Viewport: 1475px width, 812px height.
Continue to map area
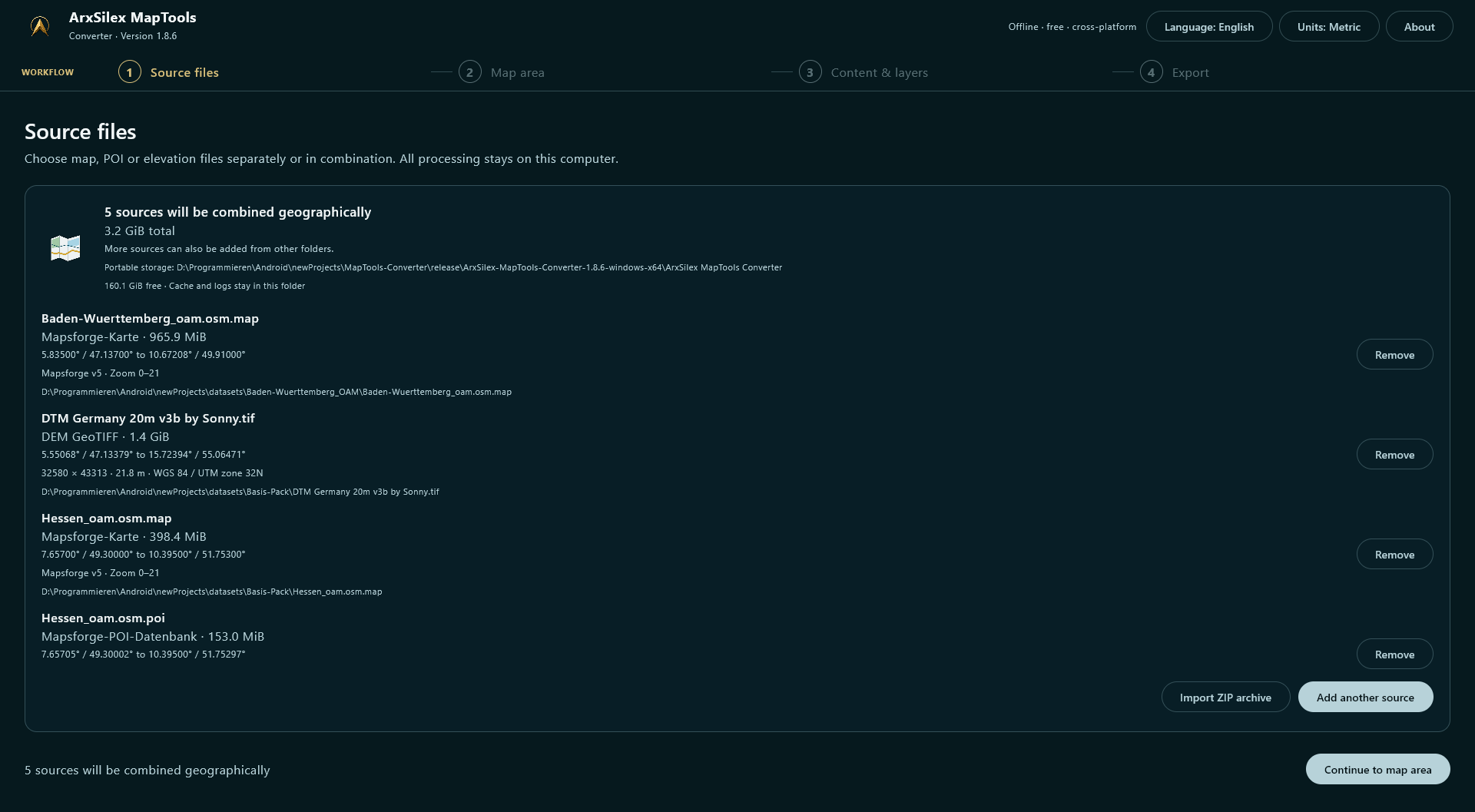tap(1377, 770)
